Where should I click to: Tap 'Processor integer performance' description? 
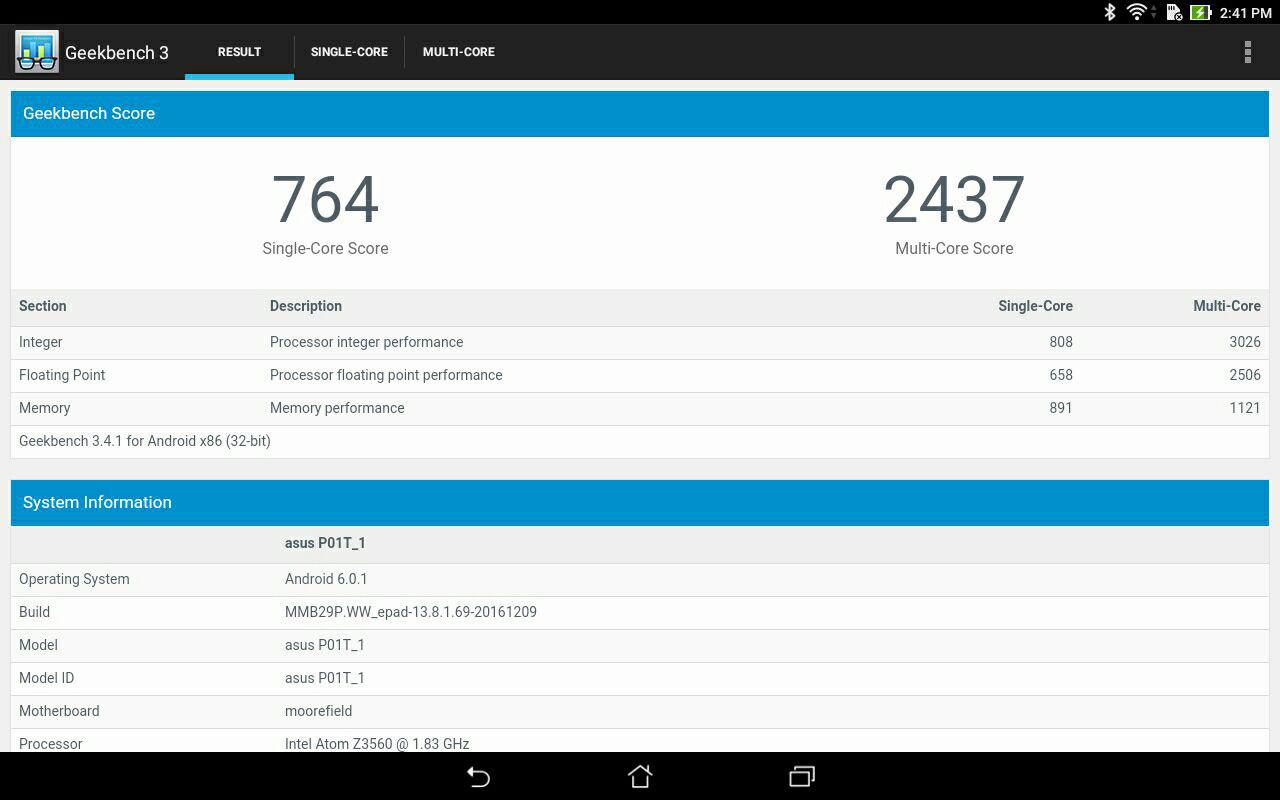[x=366, y=342]
